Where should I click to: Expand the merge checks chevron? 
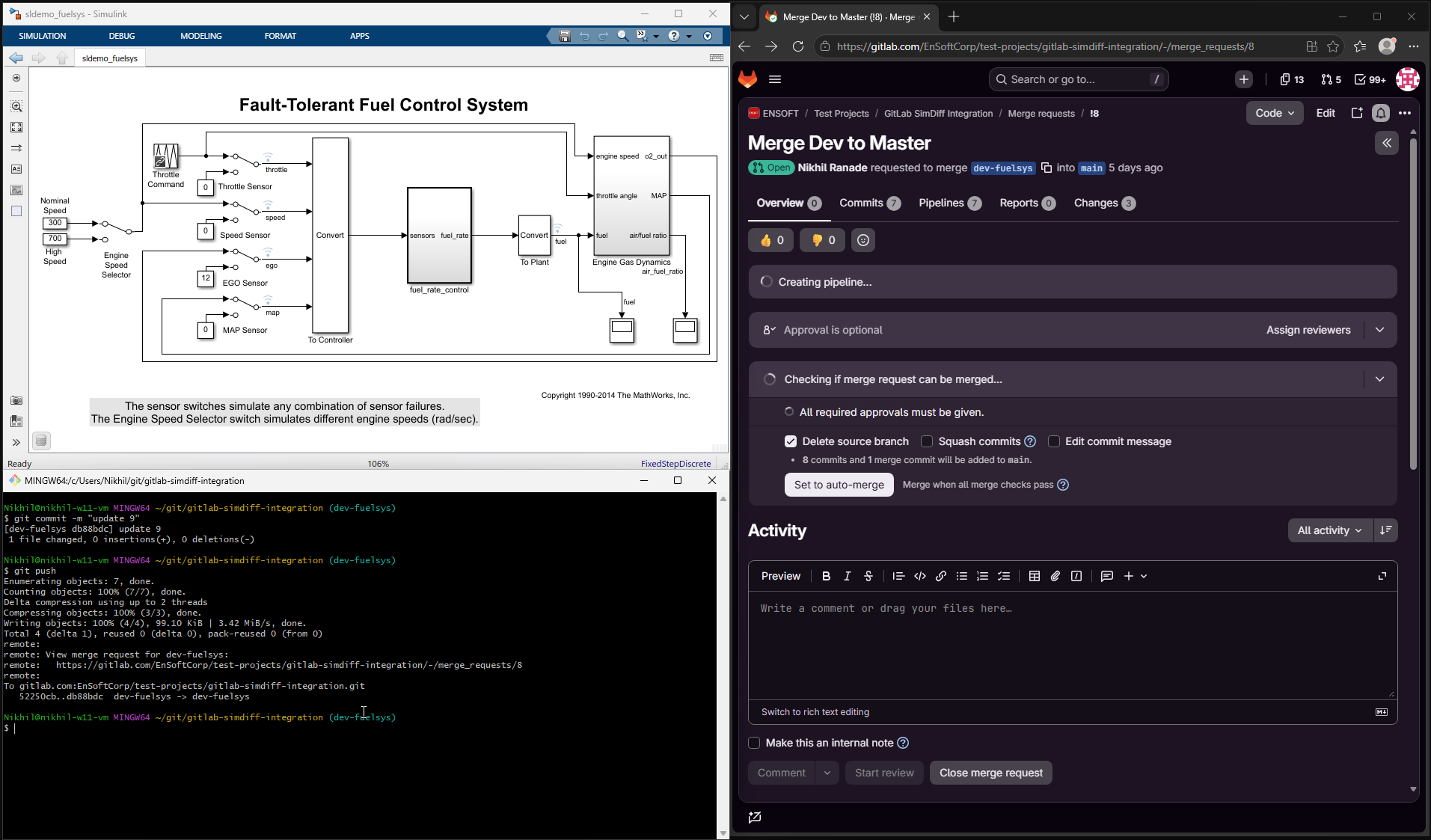(x=1380, y=379)
